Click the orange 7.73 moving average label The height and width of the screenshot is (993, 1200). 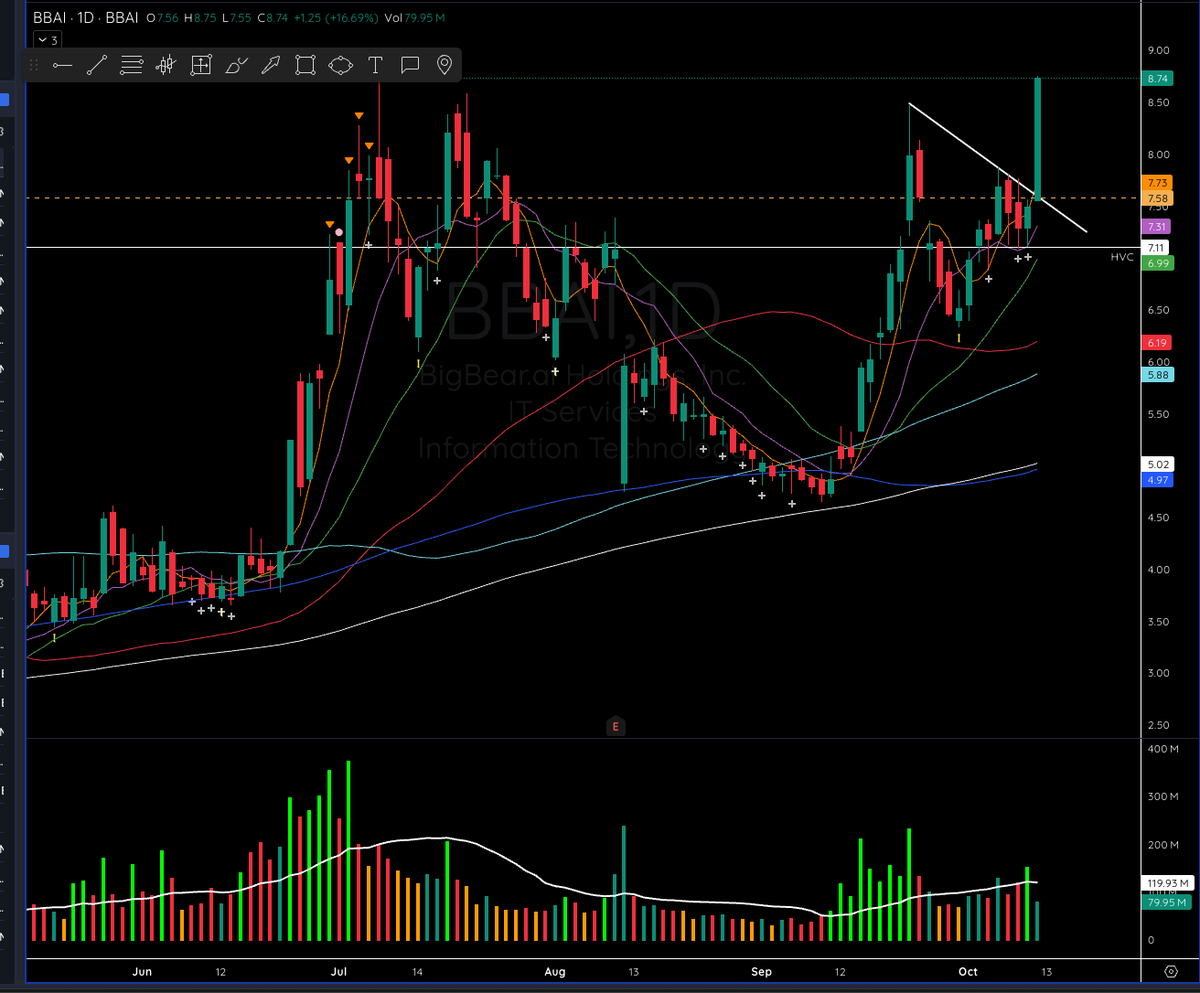click(1157, 183)
